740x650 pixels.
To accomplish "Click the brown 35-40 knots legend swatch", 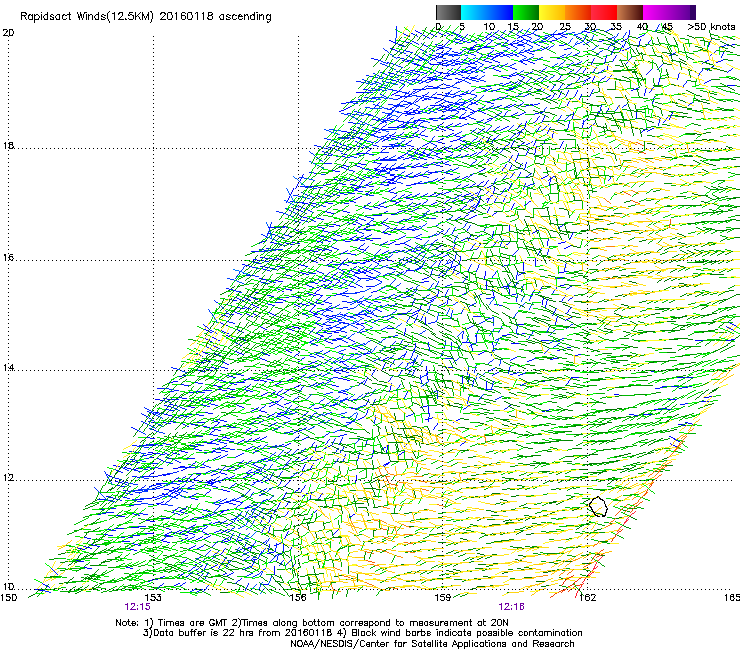I will pos(630,12).
